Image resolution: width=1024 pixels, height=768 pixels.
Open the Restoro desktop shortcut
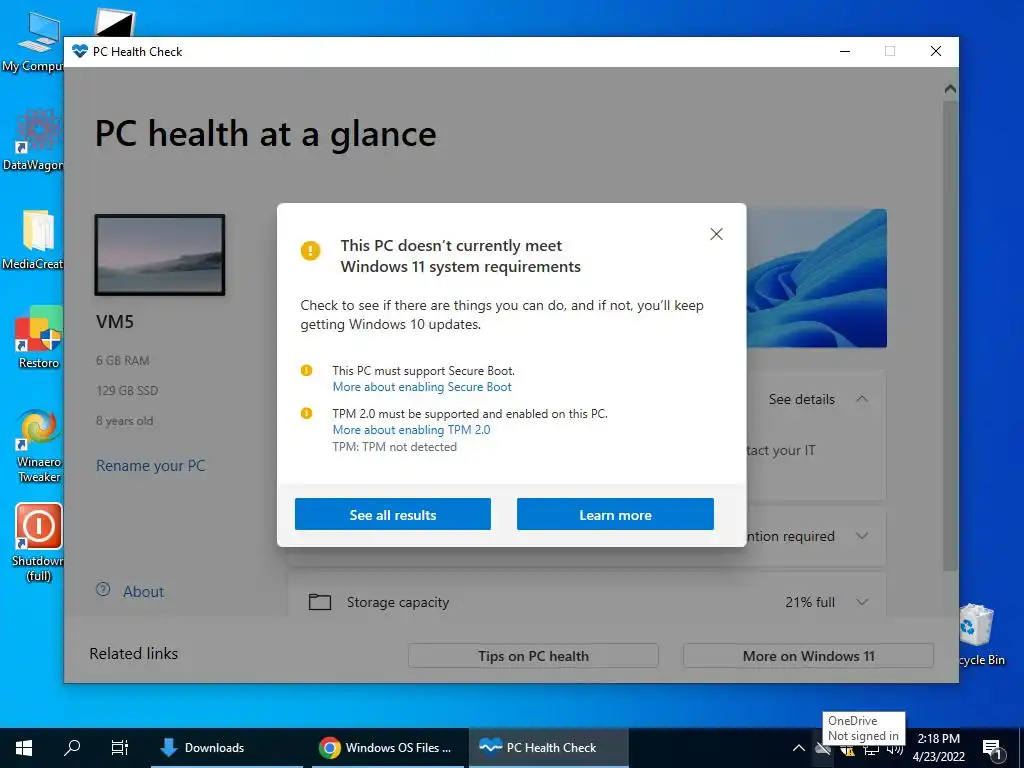(39, 337)
